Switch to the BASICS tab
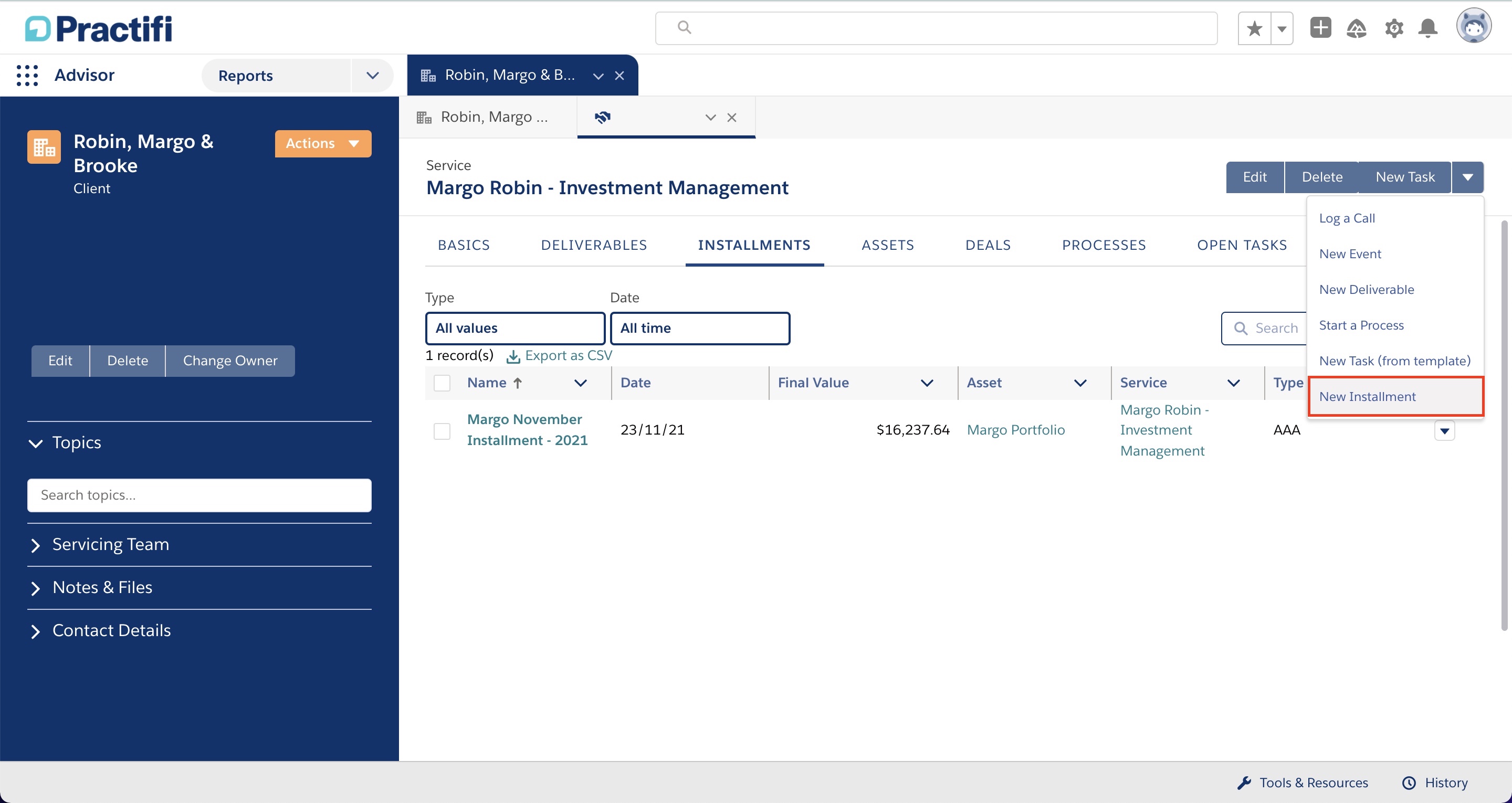 pos(464,245)
